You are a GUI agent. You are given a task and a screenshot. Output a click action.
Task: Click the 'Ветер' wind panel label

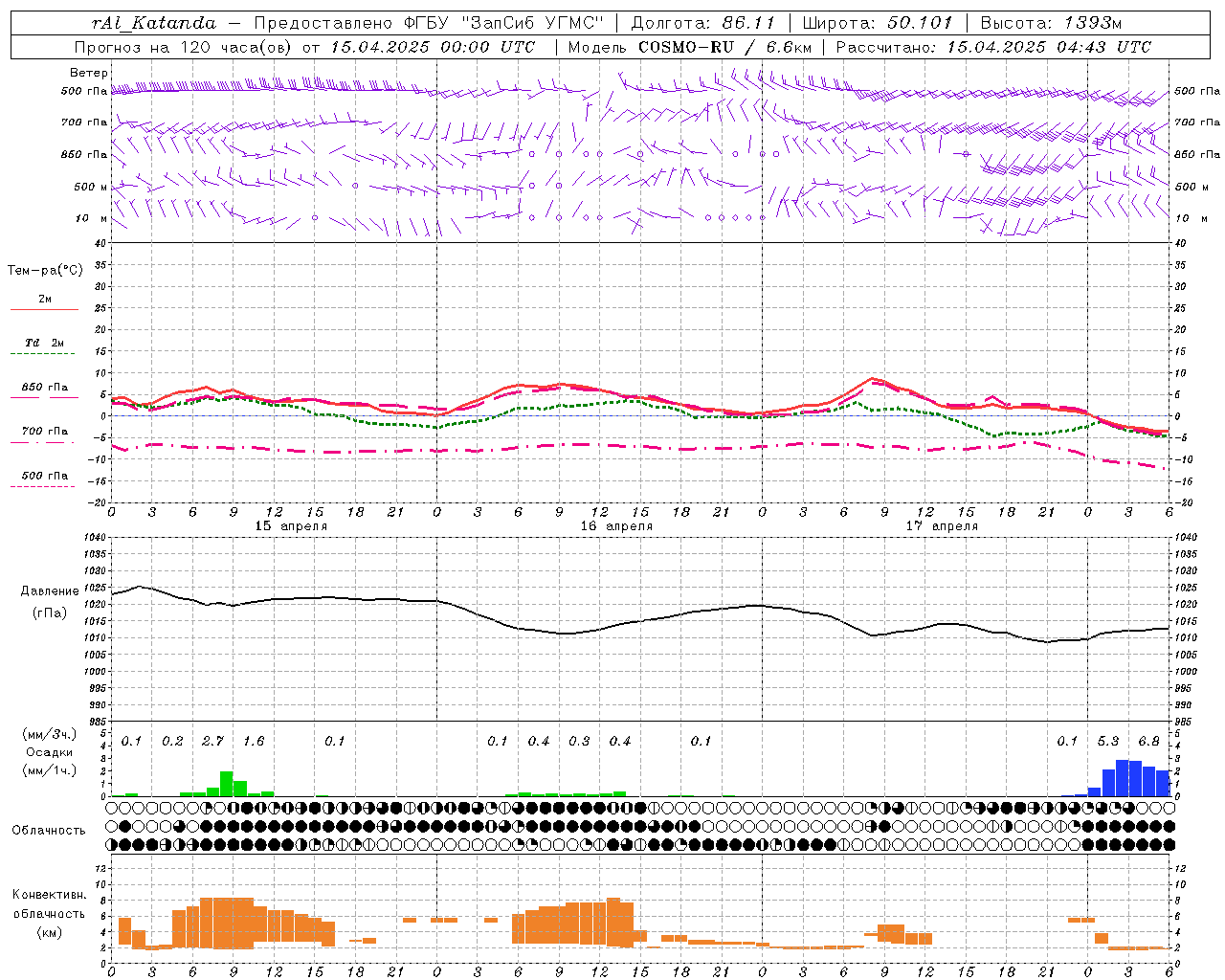pos(89,73)
